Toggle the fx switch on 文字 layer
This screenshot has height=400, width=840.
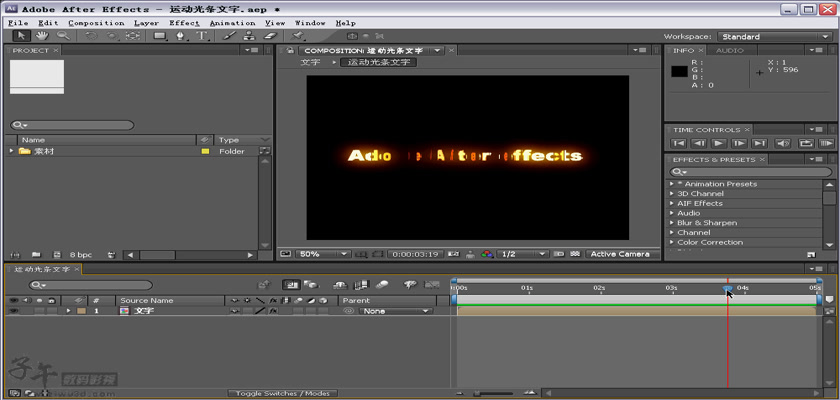click(273, 311)
